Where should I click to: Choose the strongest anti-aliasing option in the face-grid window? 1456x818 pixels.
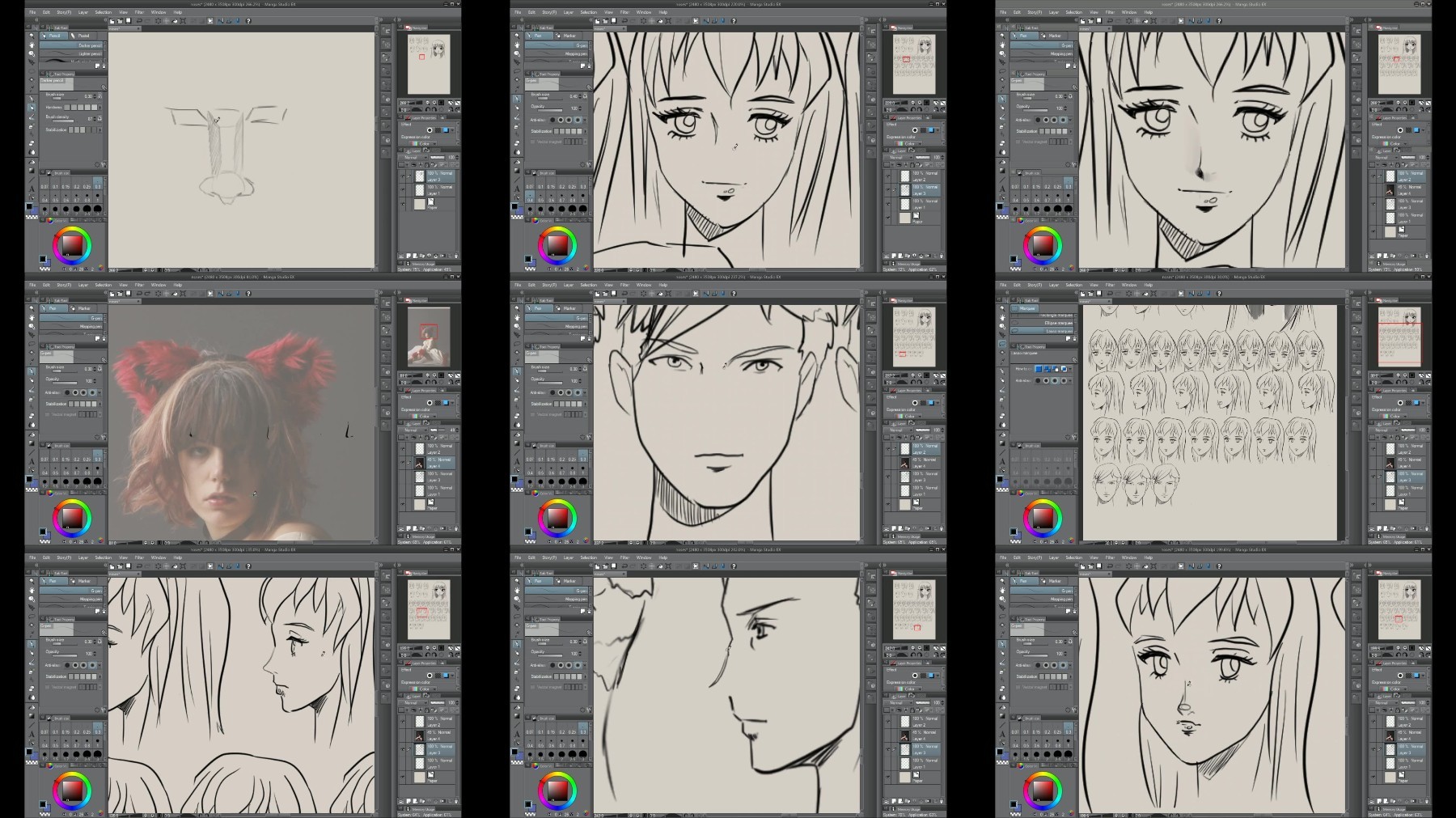pyautogui.click(x=1064, y=380)
